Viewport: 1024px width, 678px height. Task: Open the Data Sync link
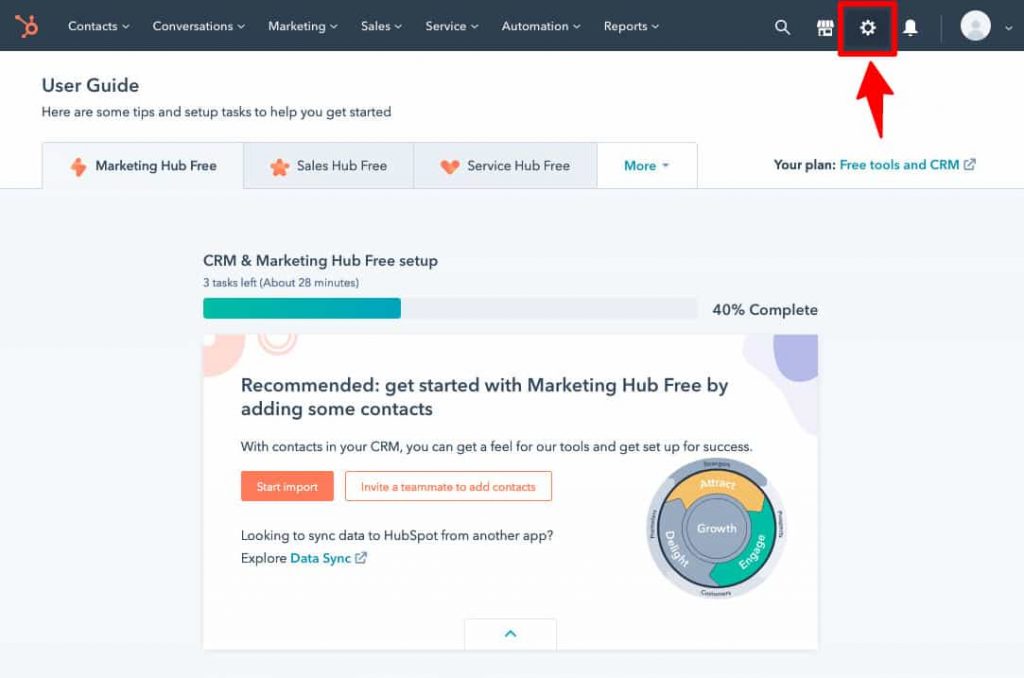point(328,558)
